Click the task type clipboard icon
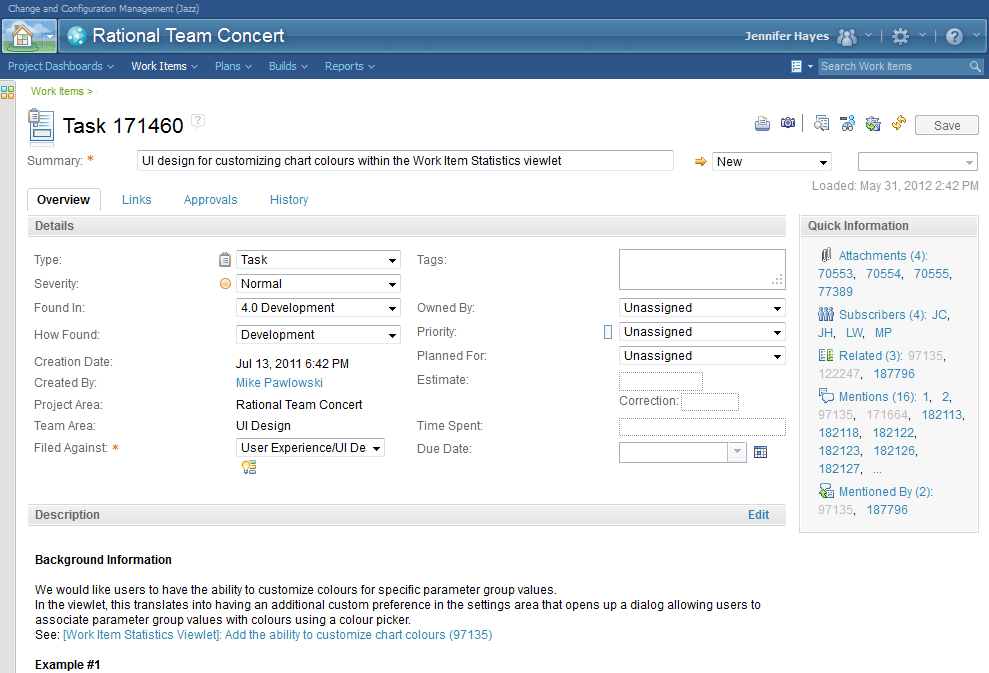This screenshot has height=673, width=989. coord(225,260)
